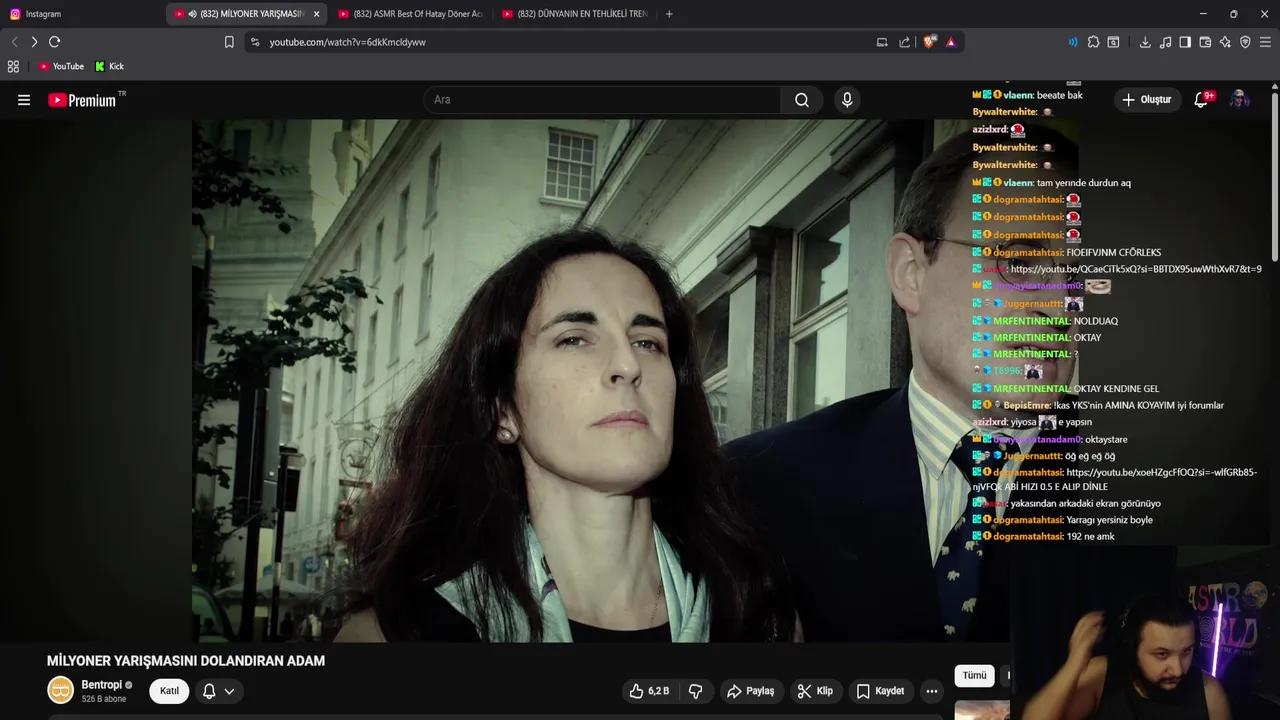The image size is (1280, 720).
Task: Open the Brave Wallet icon
Action: point(1205,42)
